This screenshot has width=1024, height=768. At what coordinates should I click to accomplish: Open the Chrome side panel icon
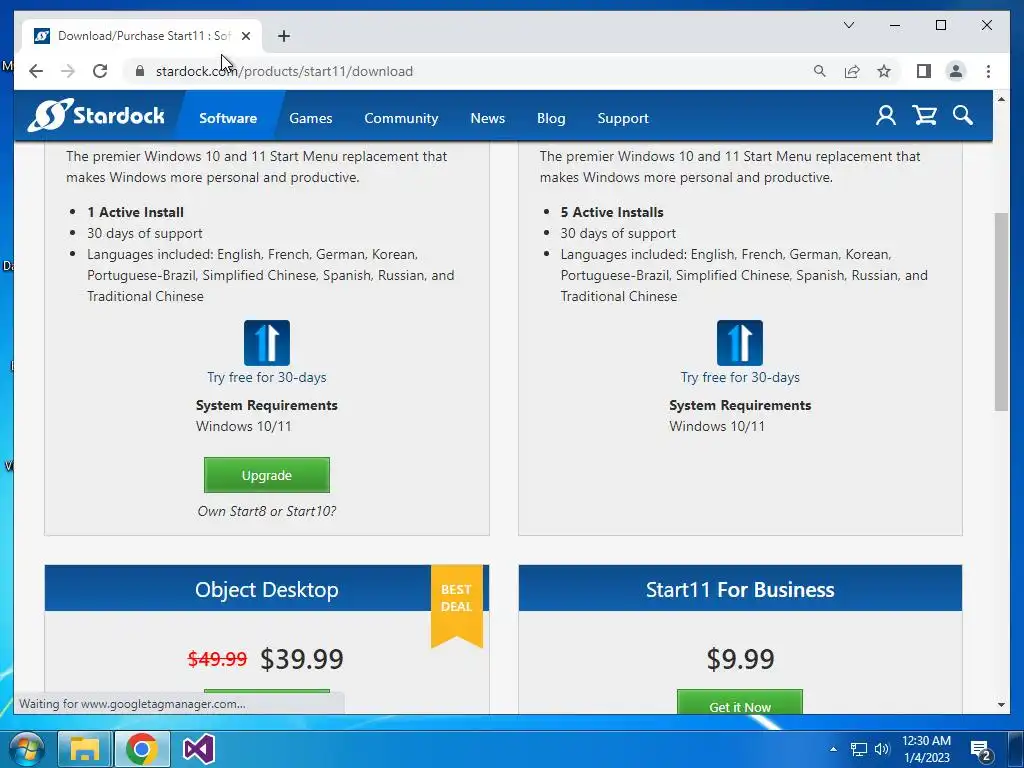(x=923, y=71)
